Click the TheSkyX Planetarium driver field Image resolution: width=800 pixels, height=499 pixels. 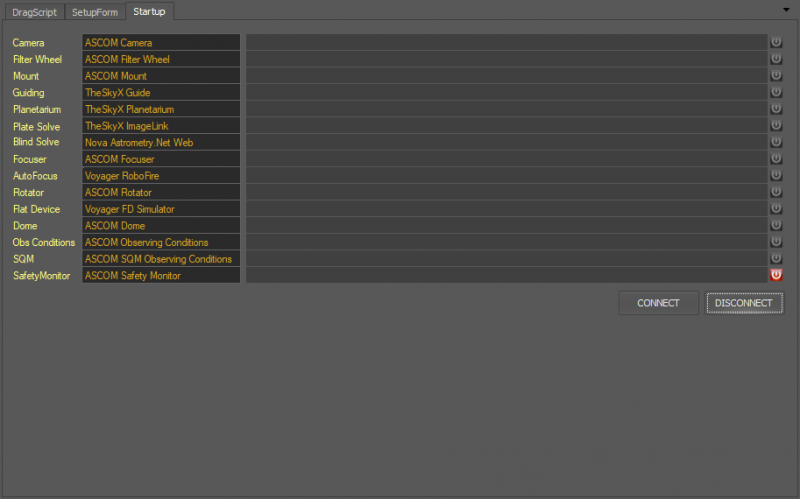[x=161, y=109]
